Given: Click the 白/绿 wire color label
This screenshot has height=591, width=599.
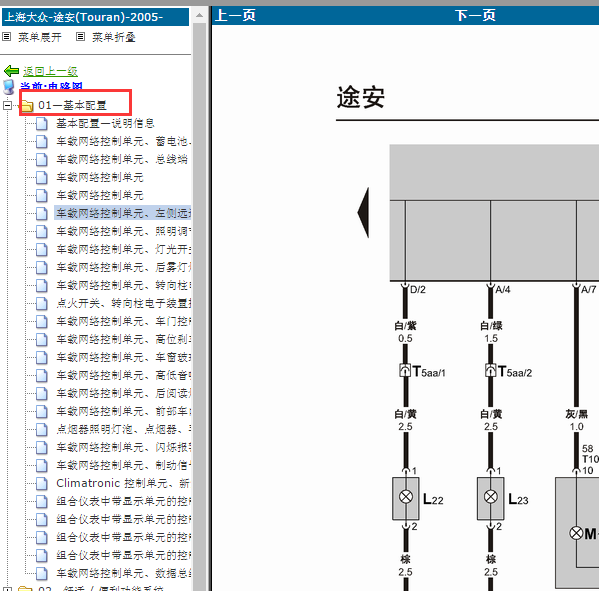Looking at the screenshot, I should tap(491, 326).
